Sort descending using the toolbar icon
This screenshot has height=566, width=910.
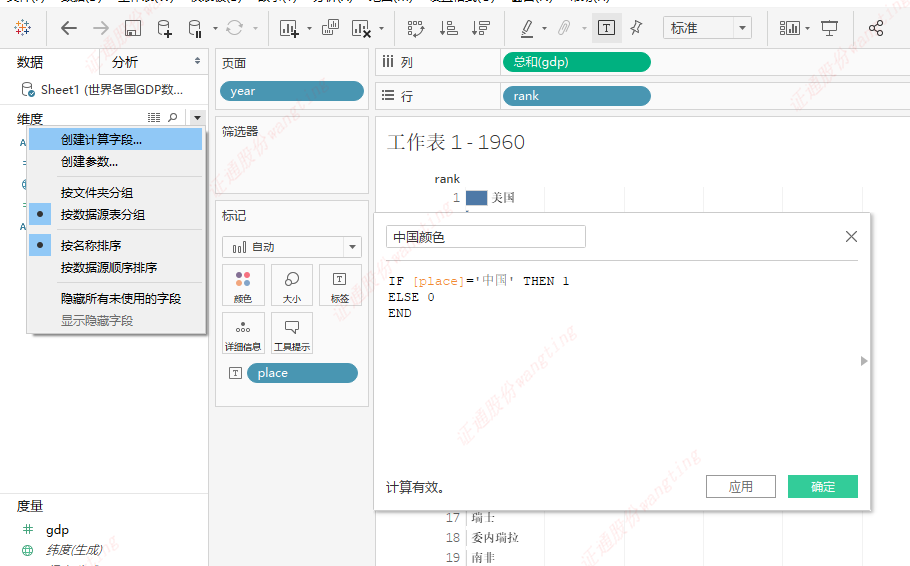coord(481,28)
